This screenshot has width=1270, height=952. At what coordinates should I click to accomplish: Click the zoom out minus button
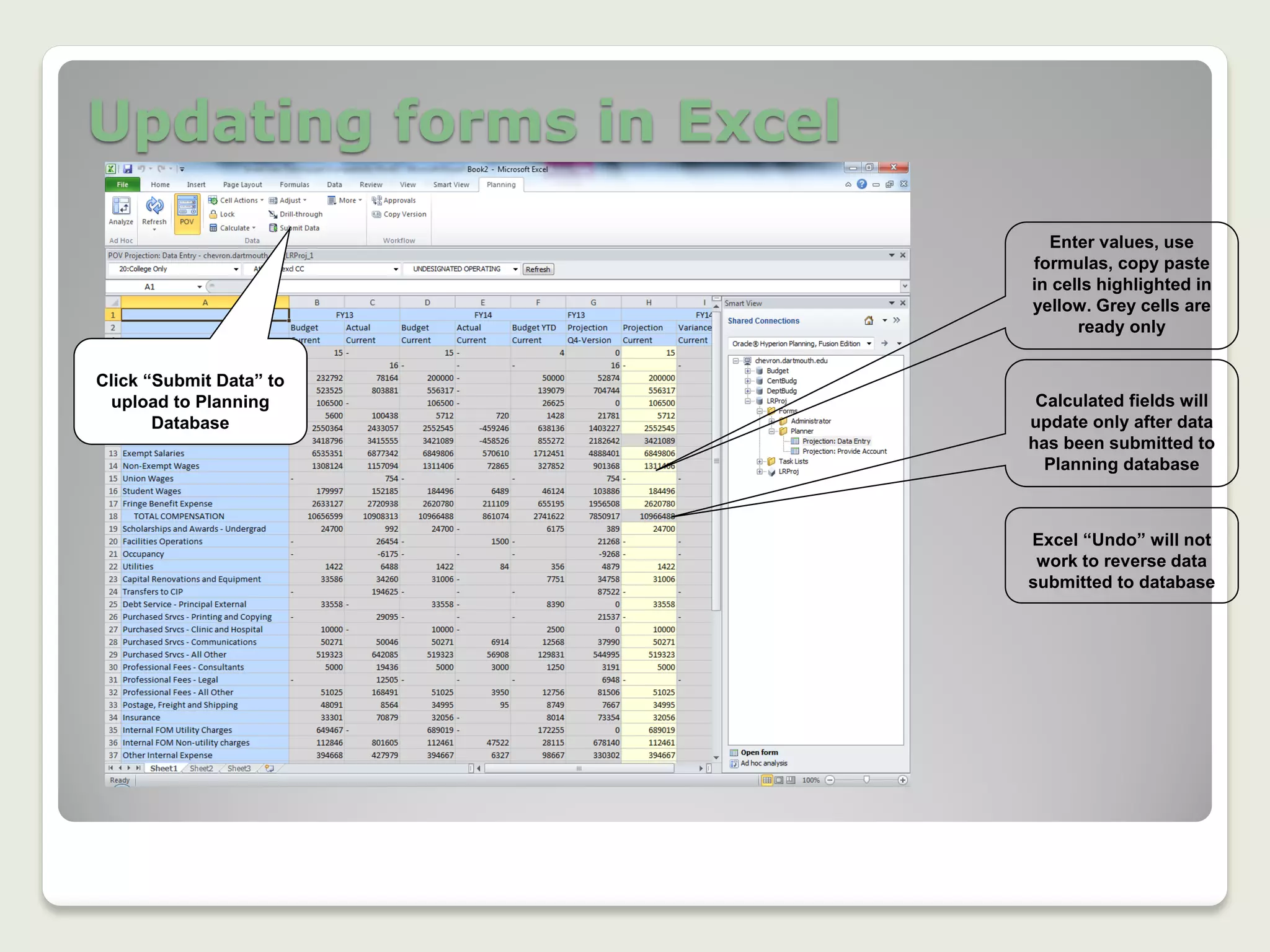click(x=830, y=780)
